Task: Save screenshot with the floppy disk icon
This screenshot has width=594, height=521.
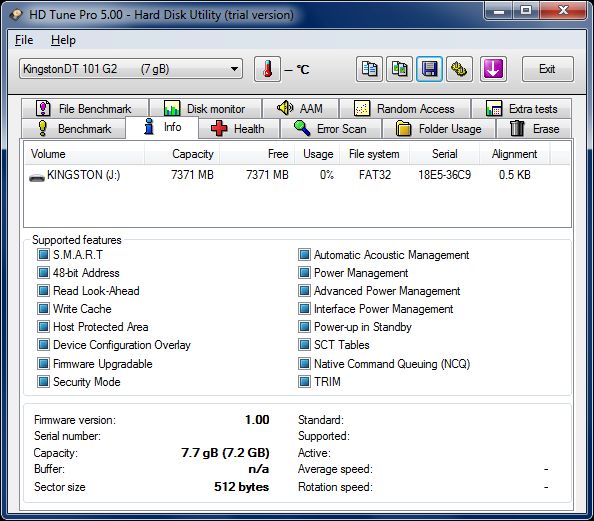Action: pyautogui.click(x=429, y=69)
